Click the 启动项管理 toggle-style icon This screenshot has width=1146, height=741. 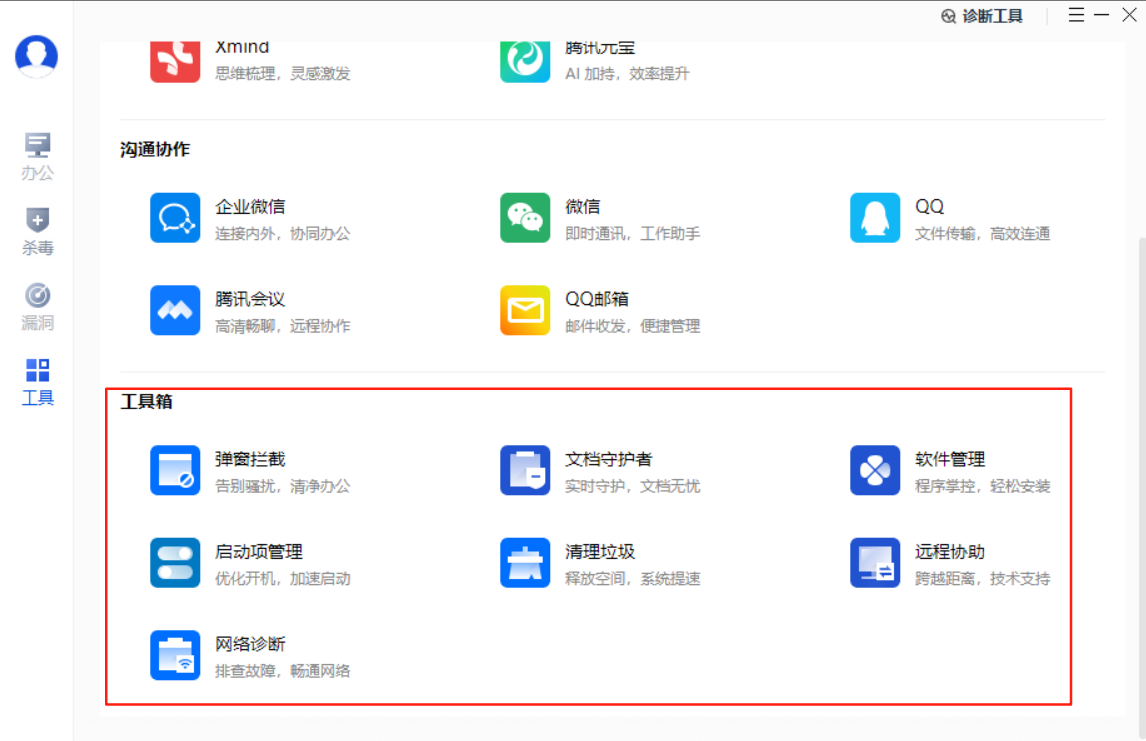pyautogui.click(x=175, y=563)
